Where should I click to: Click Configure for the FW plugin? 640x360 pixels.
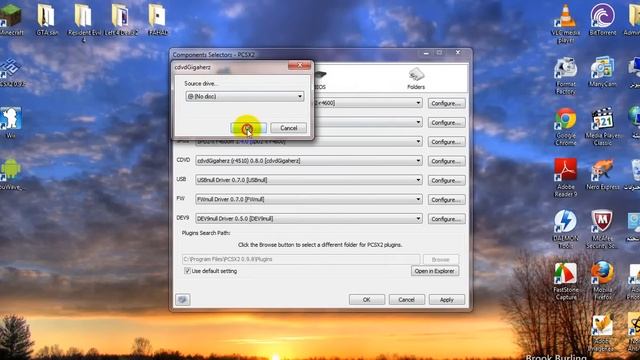tap(446, 200)
